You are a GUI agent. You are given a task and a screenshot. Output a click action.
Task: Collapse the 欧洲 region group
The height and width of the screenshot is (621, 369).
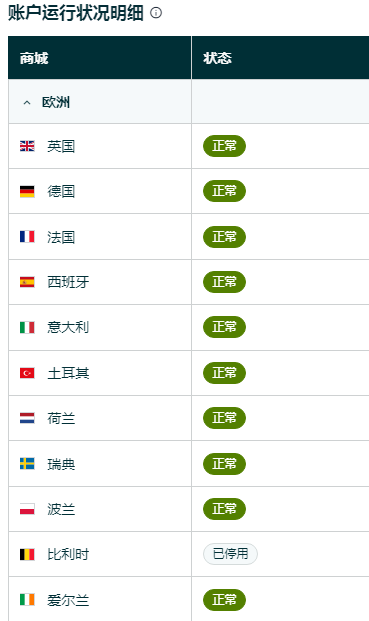click(27, 103)
